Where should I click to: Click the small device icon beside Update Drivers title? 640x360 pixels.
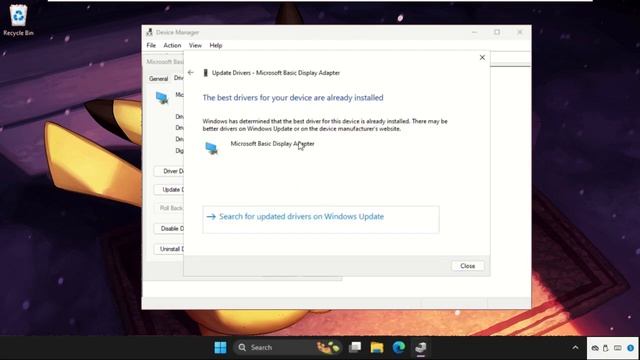click(x=206, y=73)
